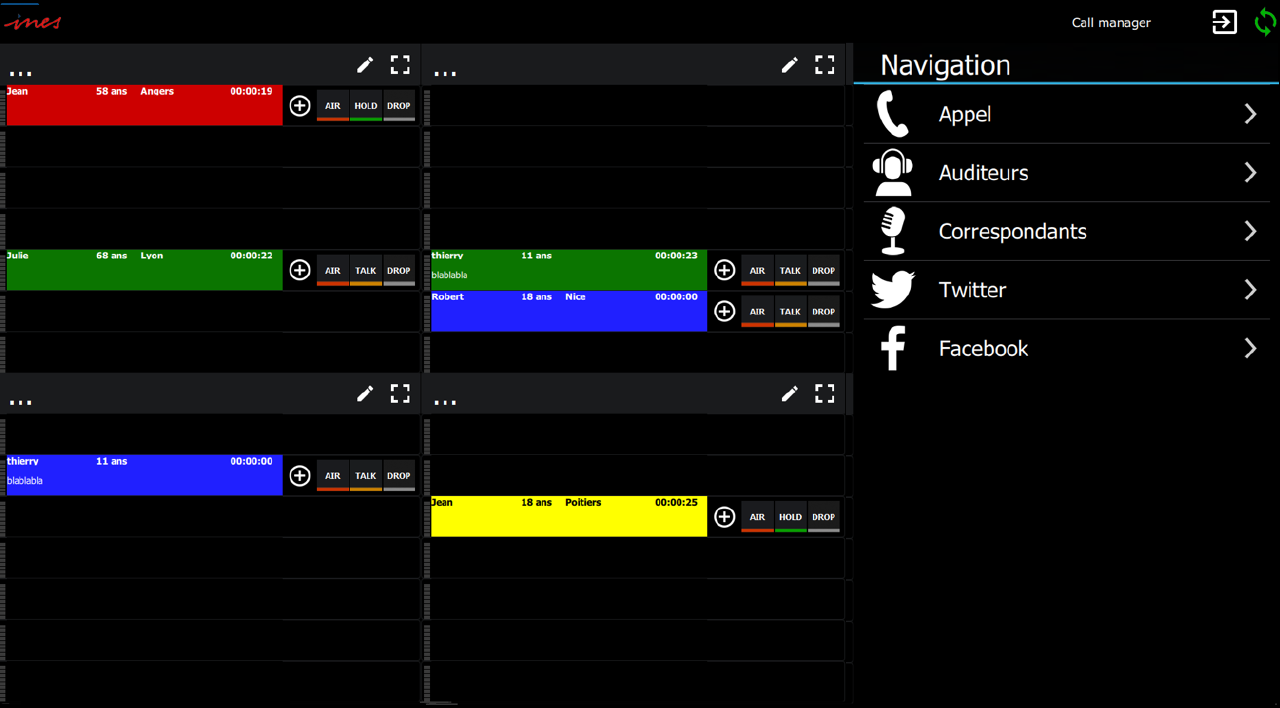Screen dimensions: 1280x708
Task: Maximize the bottom-left panel with fullscreen icon
Action: pos(400,394)
